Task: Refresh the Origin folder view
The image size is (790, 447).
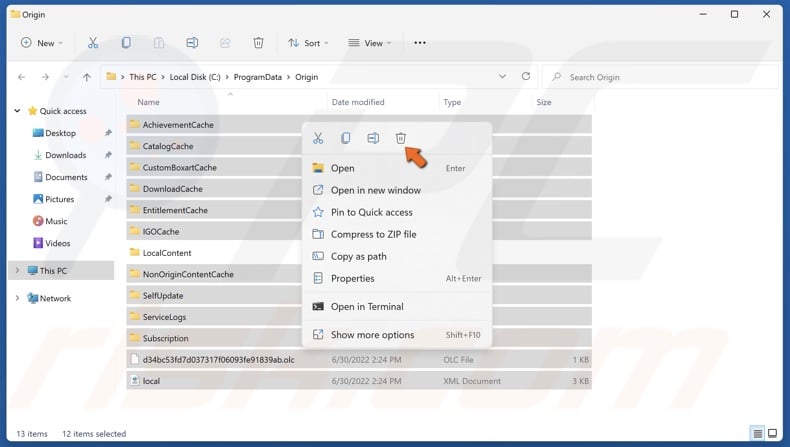Action: pyautogui.click(x=526, y=77)
